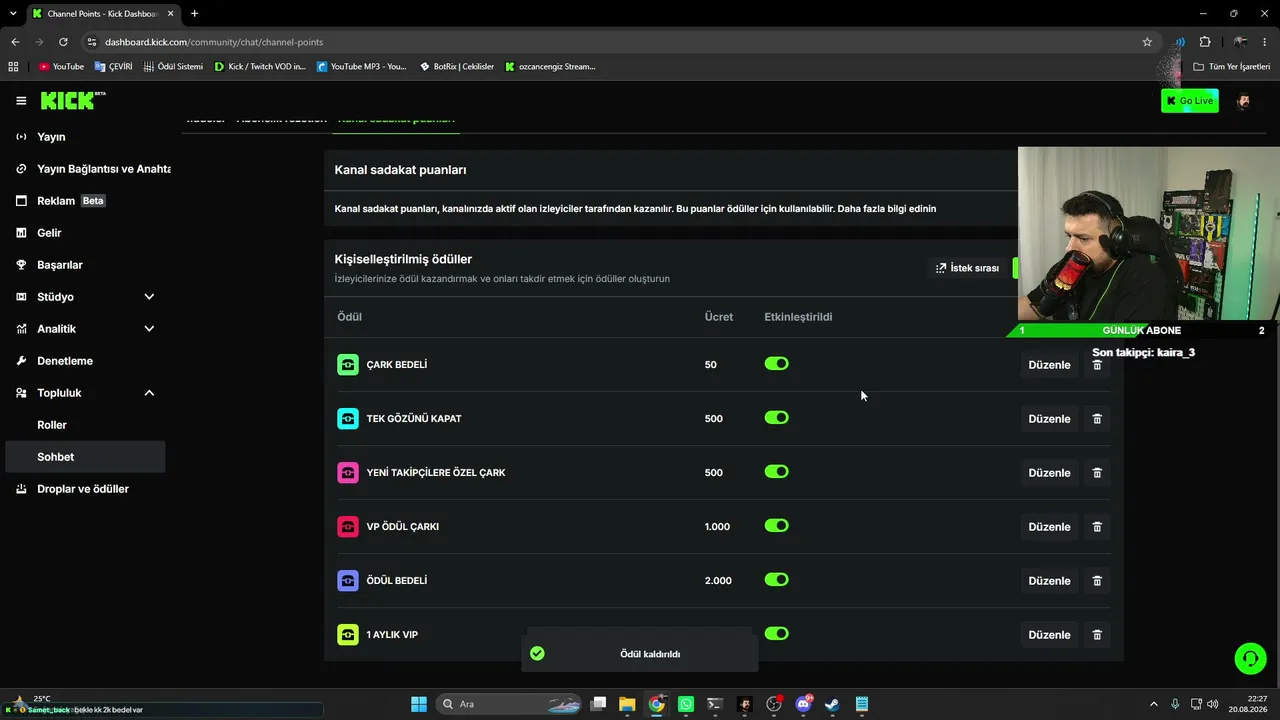
Task: Click the red VP ÖDÜL ÇARKI reward icon
Action: 348,527
